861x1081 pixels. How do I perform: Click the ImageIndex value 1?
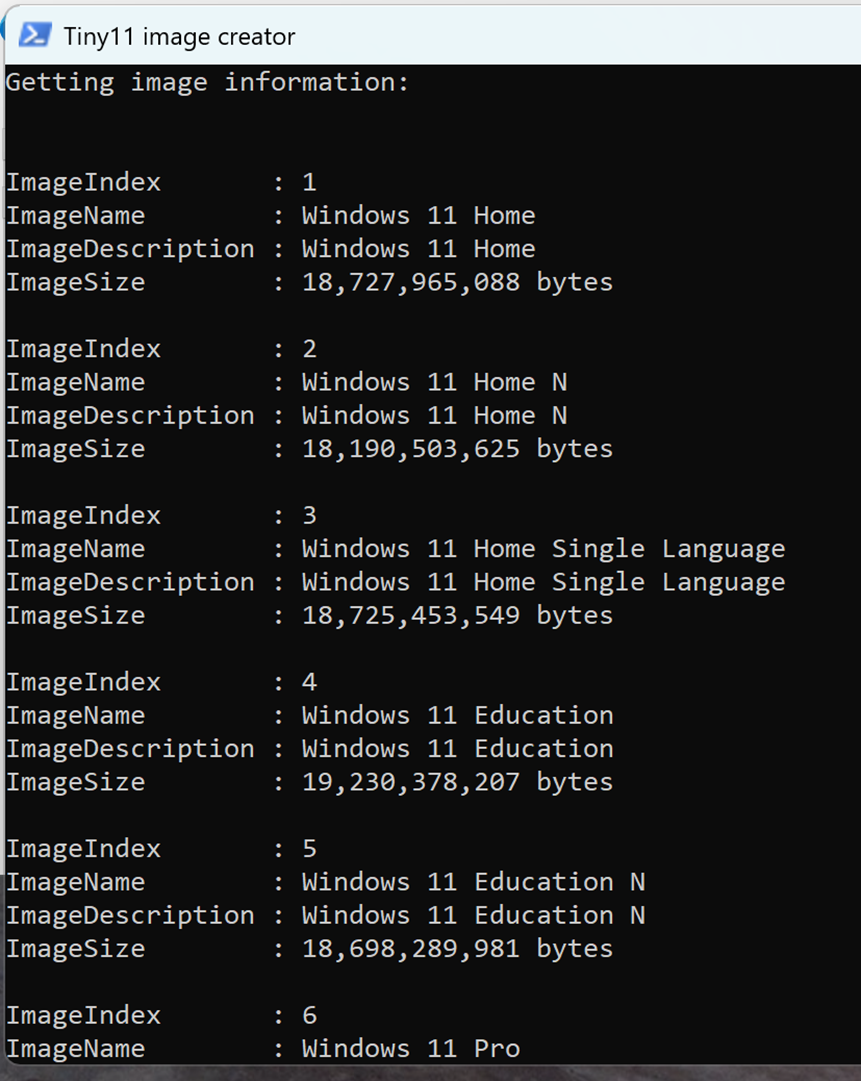coord(309,182)
